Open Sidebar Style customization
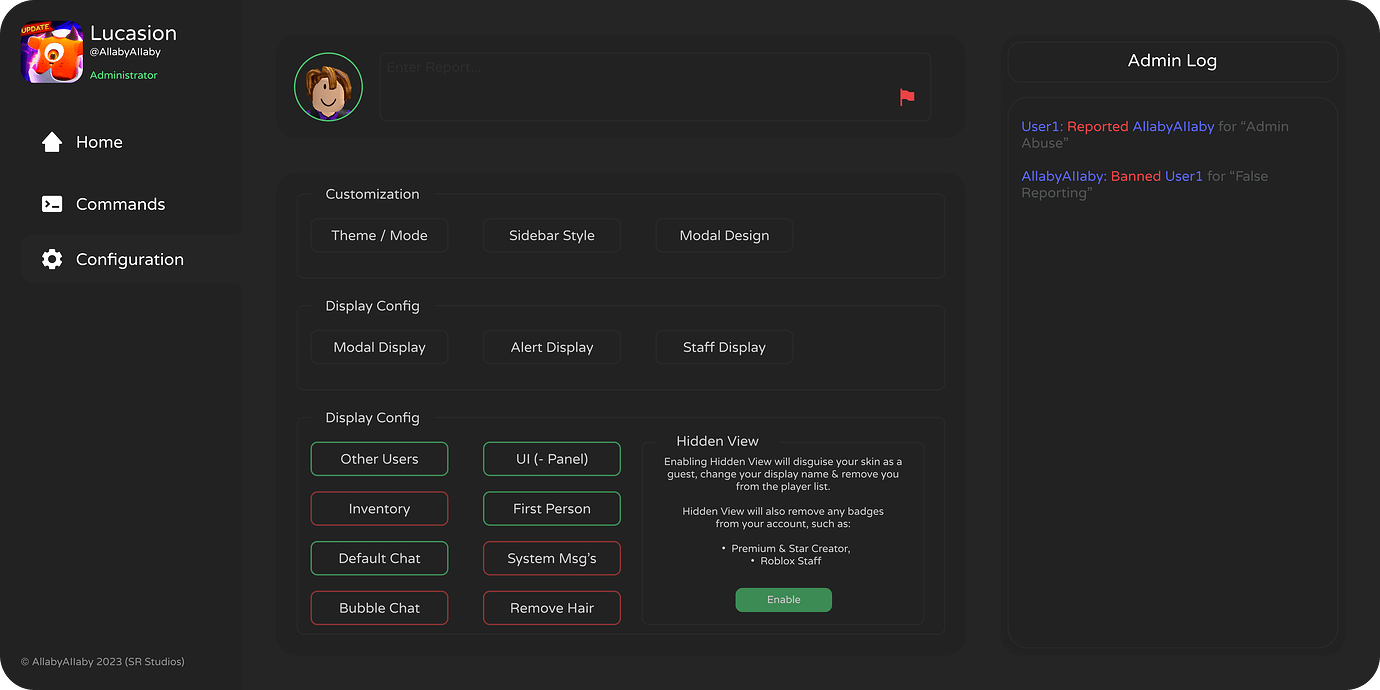The height and width of the screenshot is (690, 1380). click(x=552, y=236)
